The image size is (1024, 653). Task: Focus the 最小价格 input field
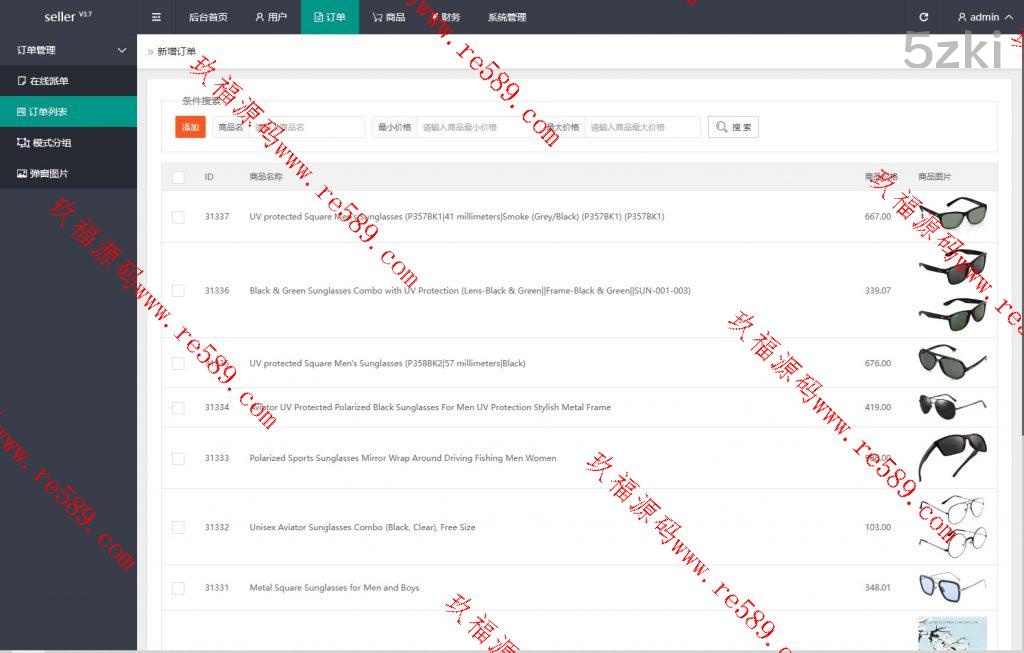[x=475, y=127]
